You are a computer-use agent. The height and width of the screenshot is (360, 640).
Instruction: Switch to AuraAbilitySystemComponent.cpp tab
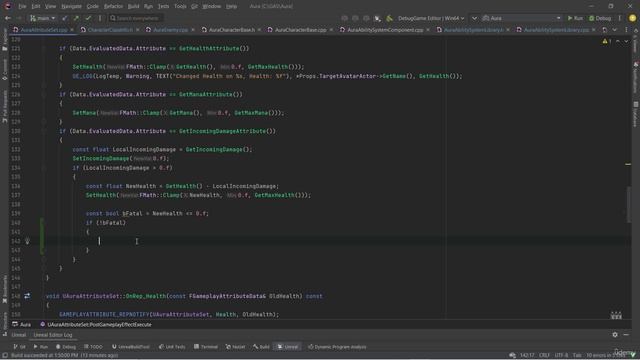(x=385, y=30)
